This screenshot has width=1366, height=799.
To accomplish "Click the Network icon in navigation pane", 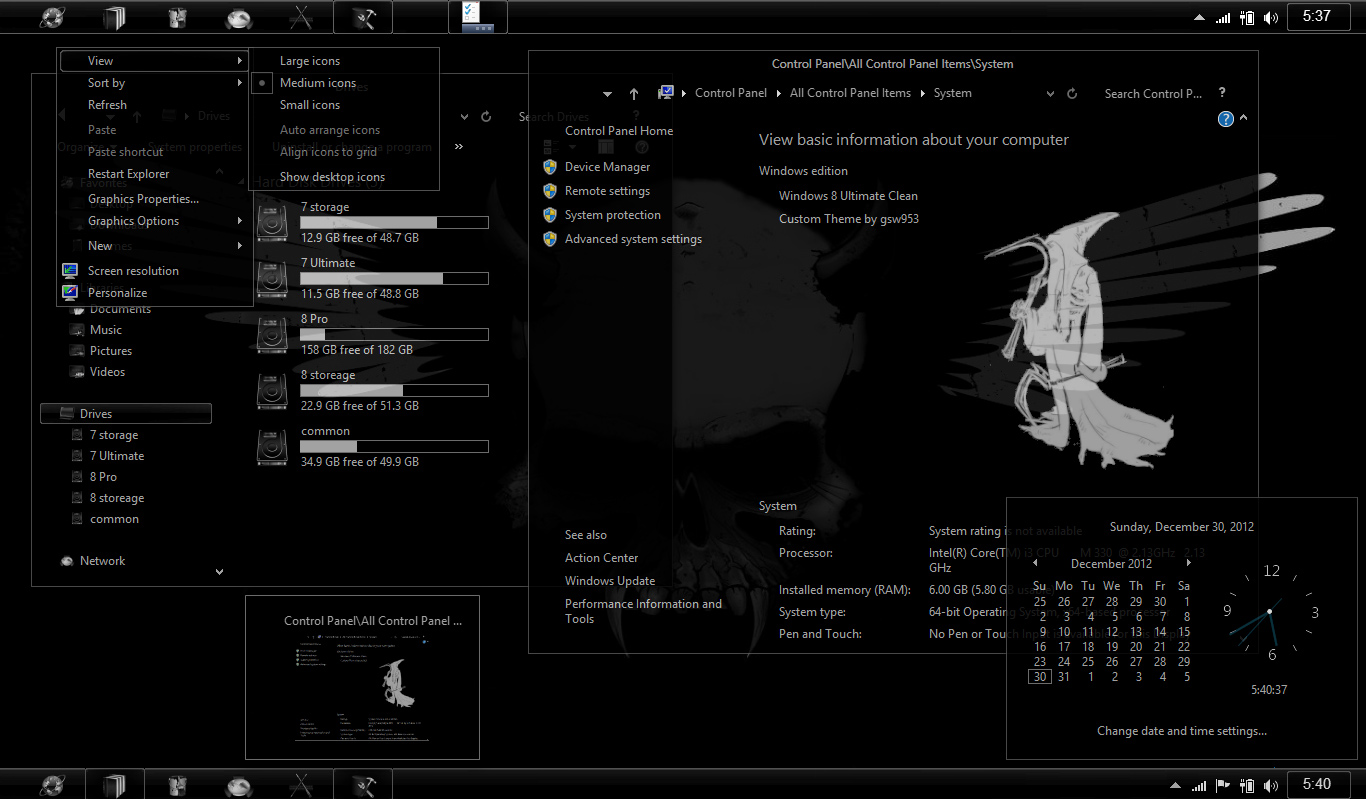I will pos(67,561).
